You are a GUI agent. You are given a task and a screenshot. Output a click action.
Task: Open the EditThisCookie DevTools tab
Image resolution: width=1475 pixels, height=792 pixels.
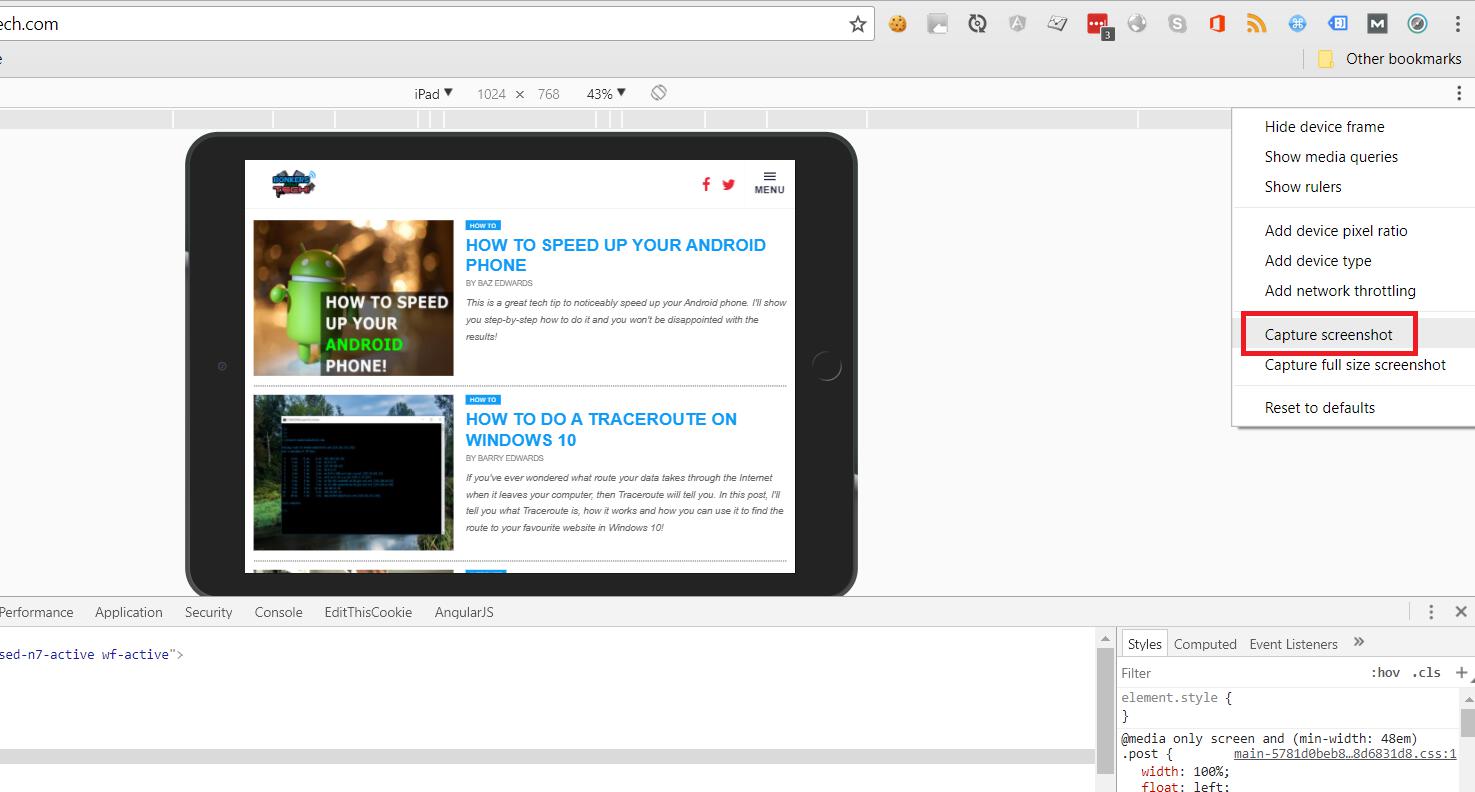click(x=368, y=612)
